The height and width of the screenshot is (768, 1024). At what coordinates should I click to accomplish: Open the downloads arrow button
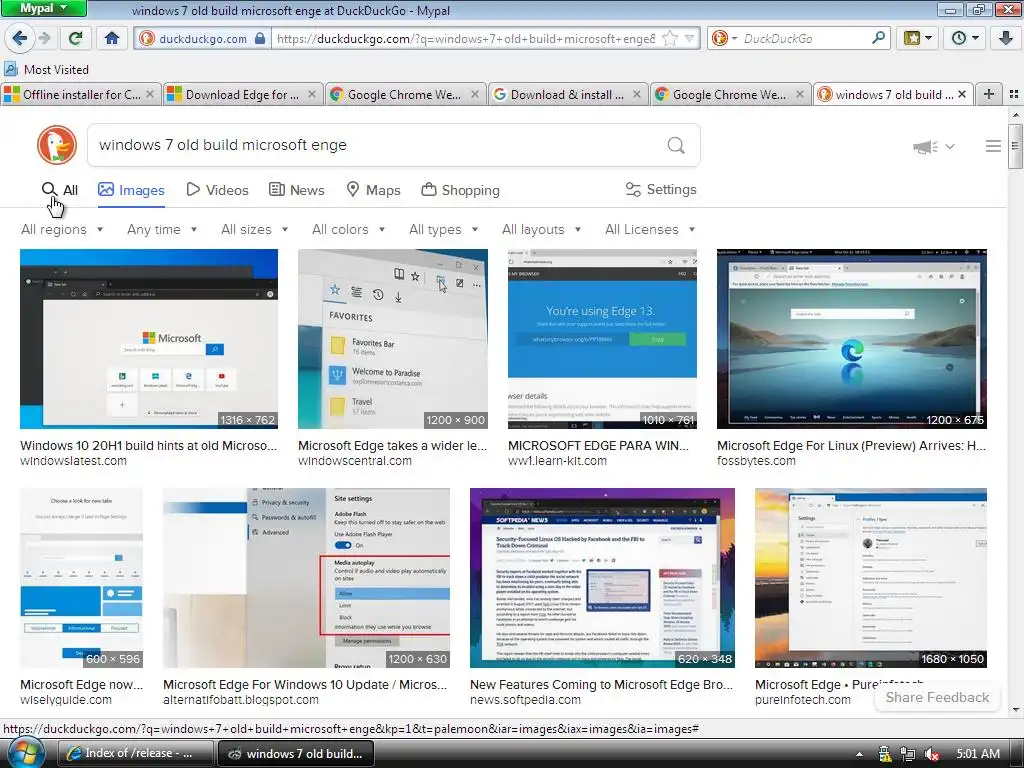click(1006, 38)
